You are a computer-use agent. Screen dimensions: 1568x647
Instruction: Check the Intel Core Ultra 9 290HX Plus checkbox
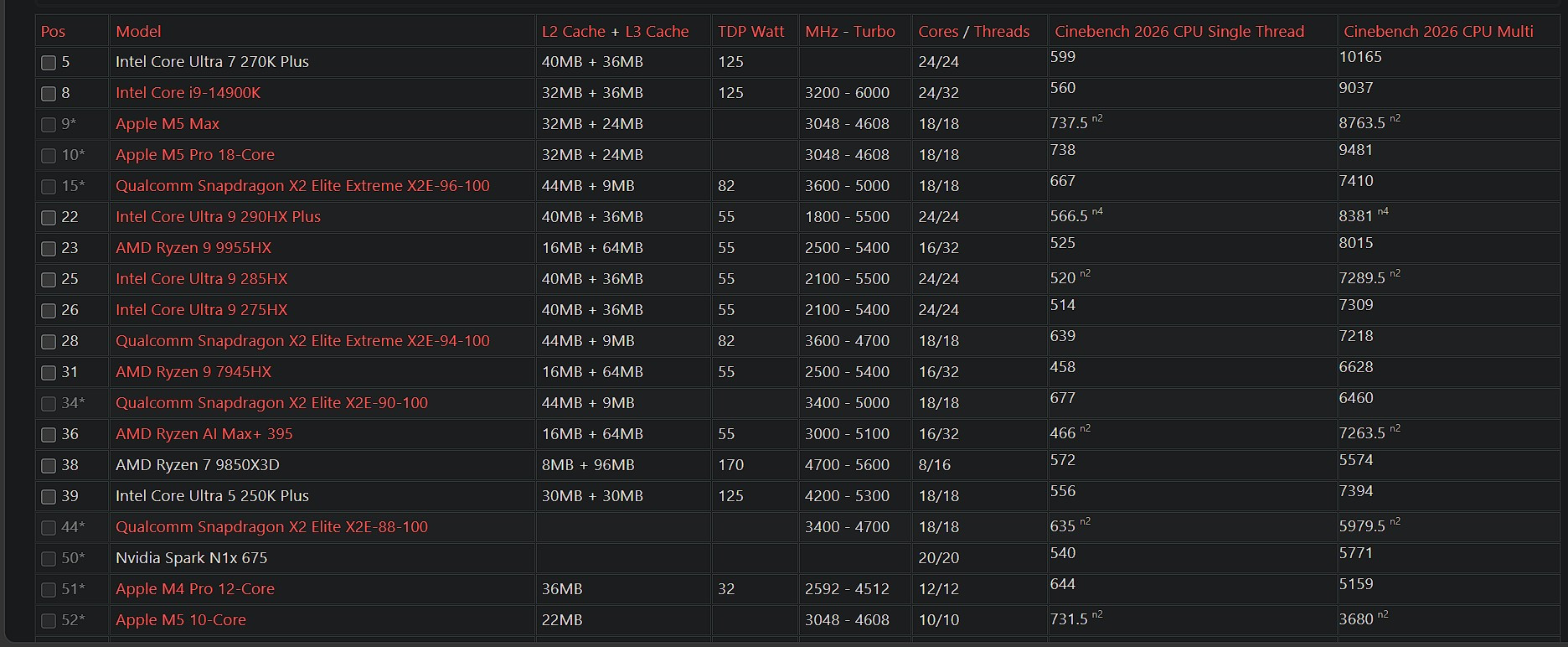(x=49, y=218)
